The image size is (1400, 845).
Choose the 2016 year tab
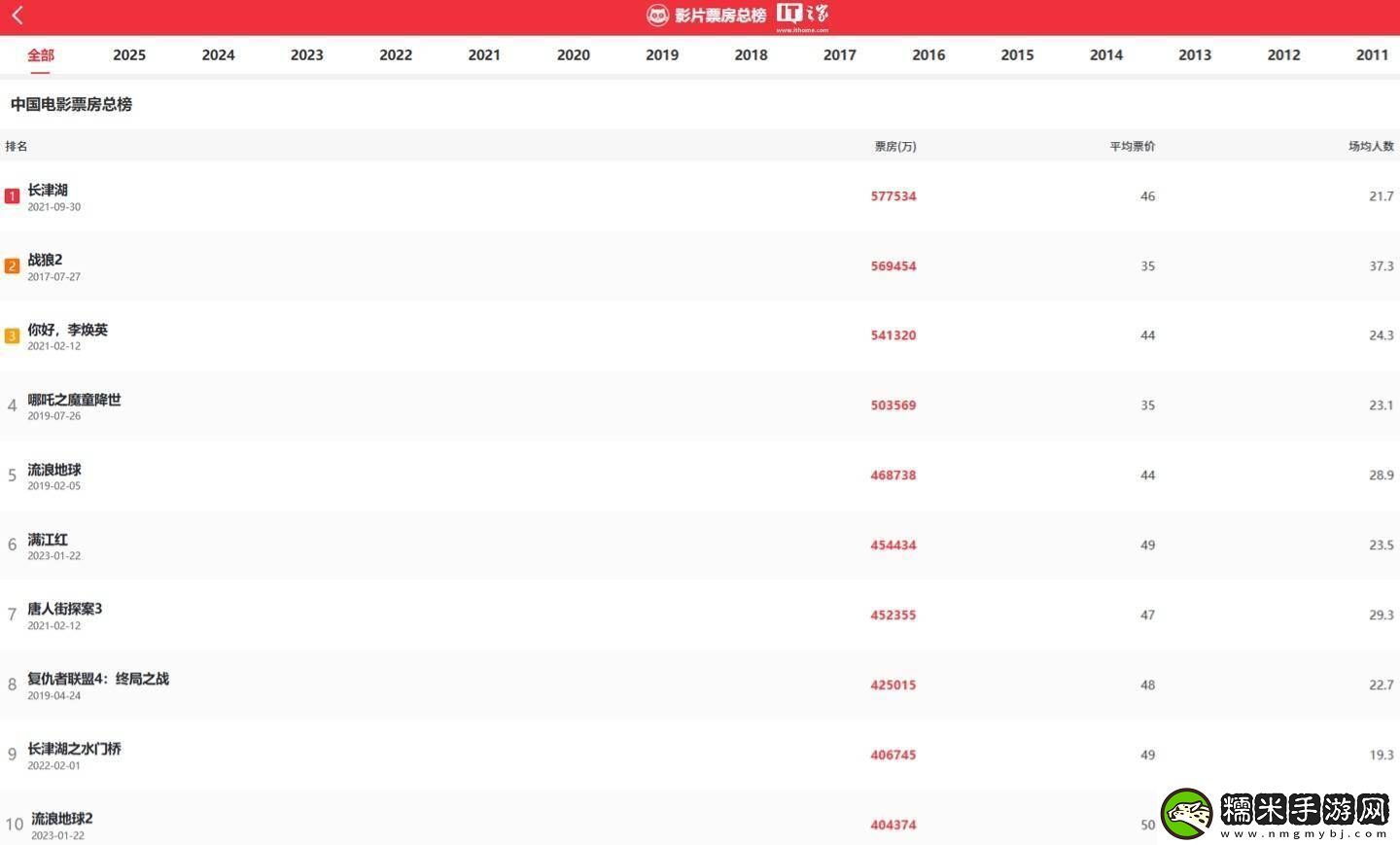[x=928, y=55]
